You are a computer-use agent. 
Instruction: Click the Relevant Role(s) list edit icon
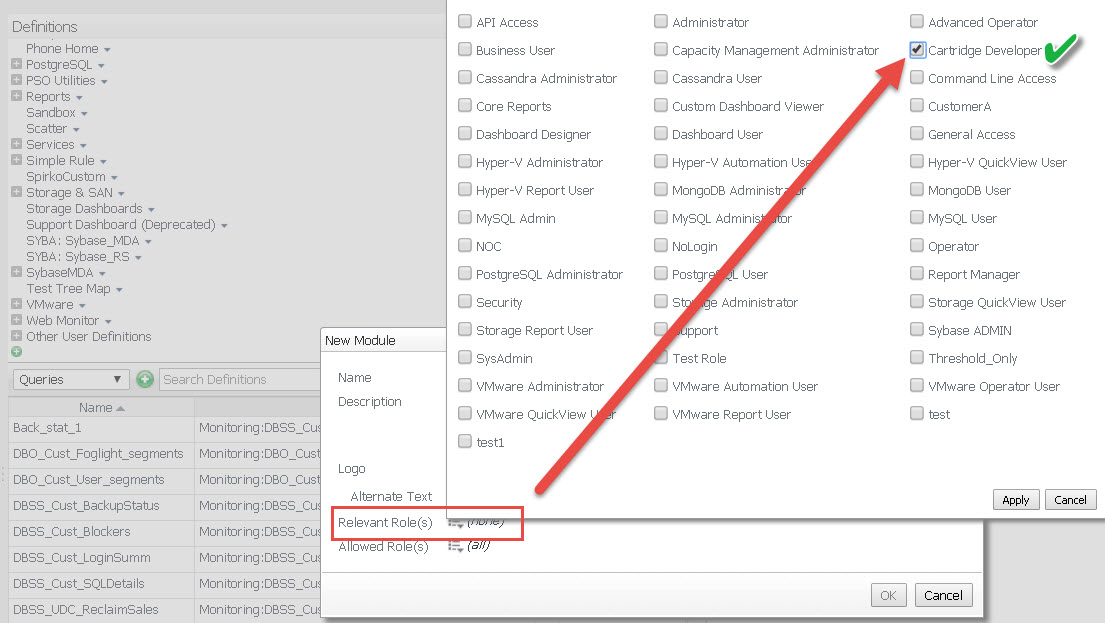455,522
